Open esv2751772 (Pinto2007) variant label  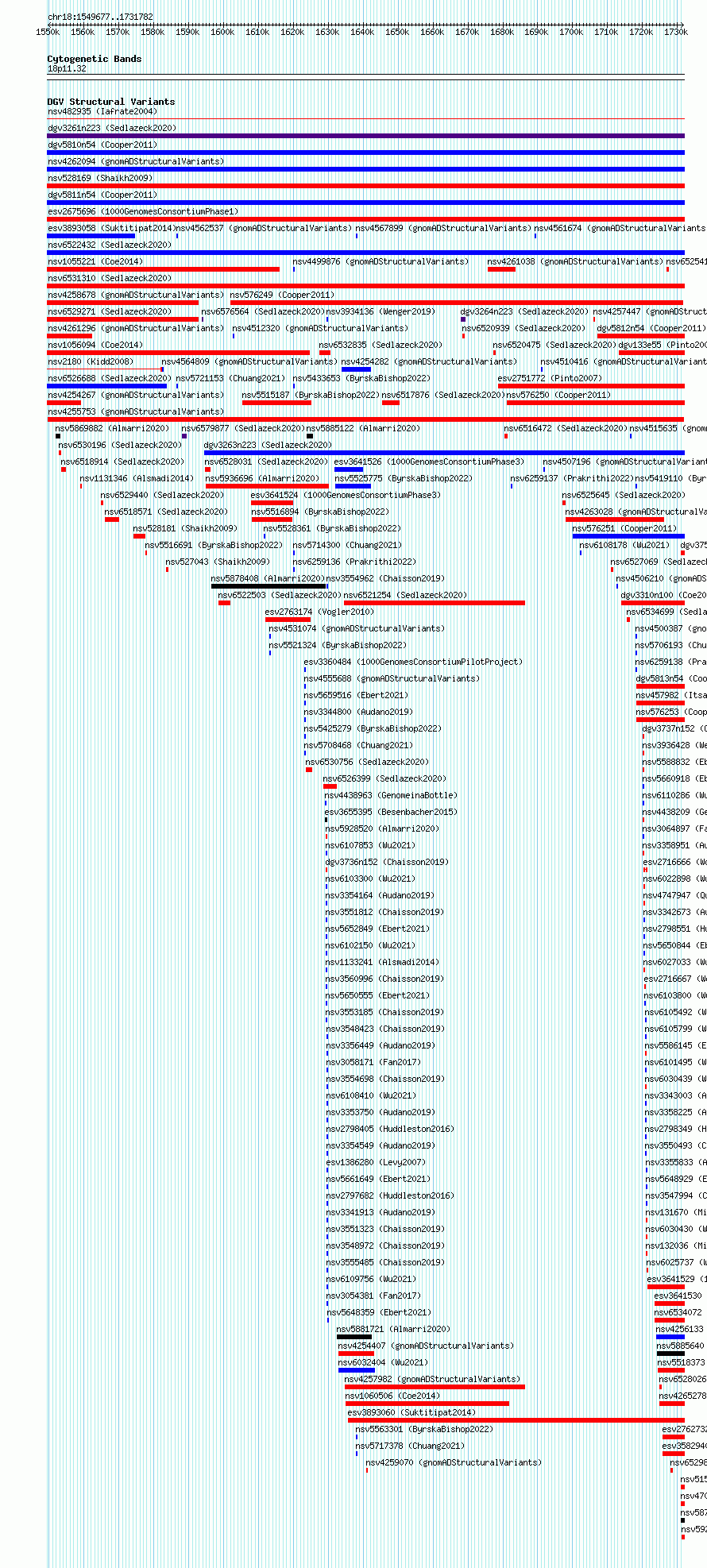pyautogui.click(x=551, y=378)
